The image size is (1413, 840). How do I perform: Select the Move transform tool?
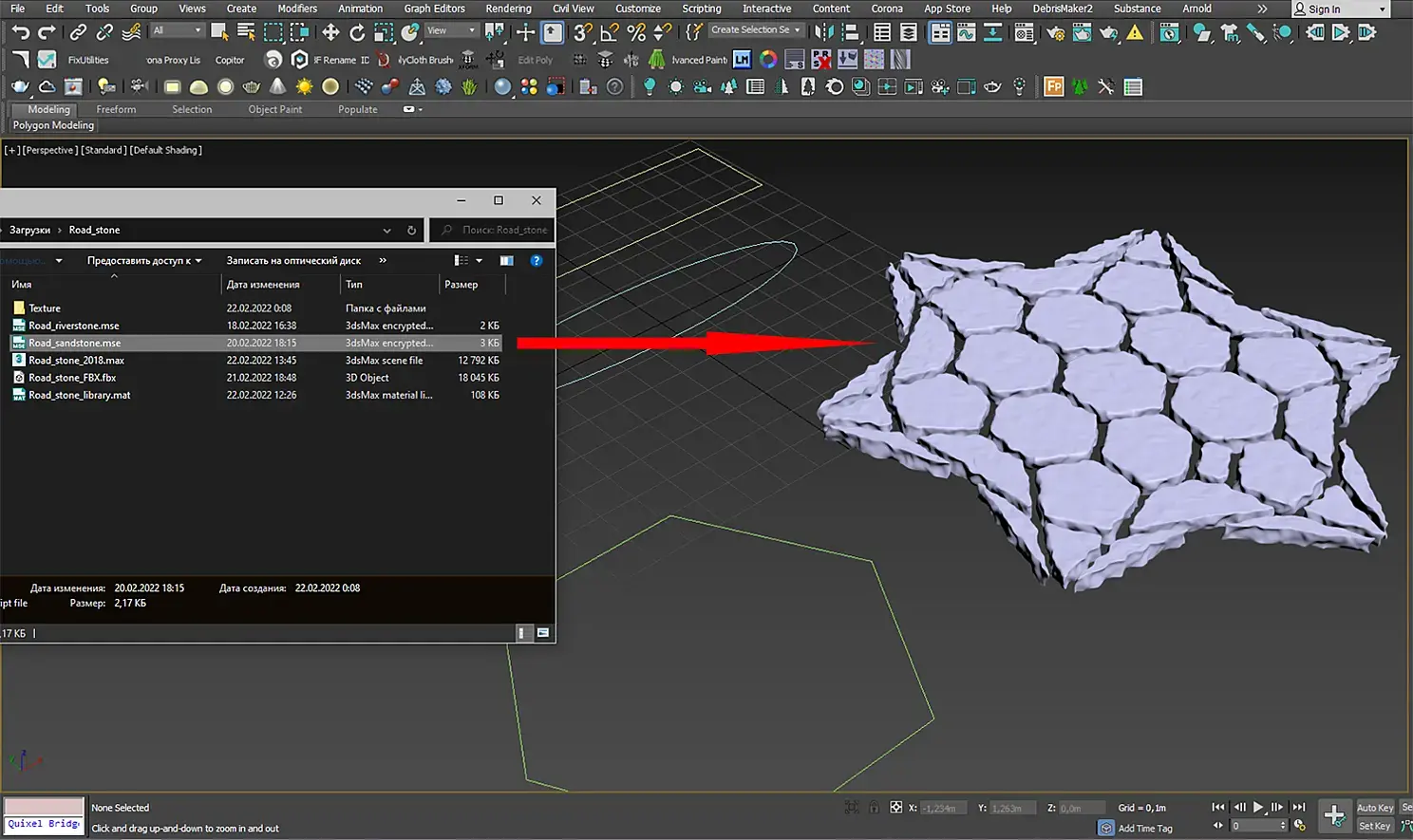[330, 33]
